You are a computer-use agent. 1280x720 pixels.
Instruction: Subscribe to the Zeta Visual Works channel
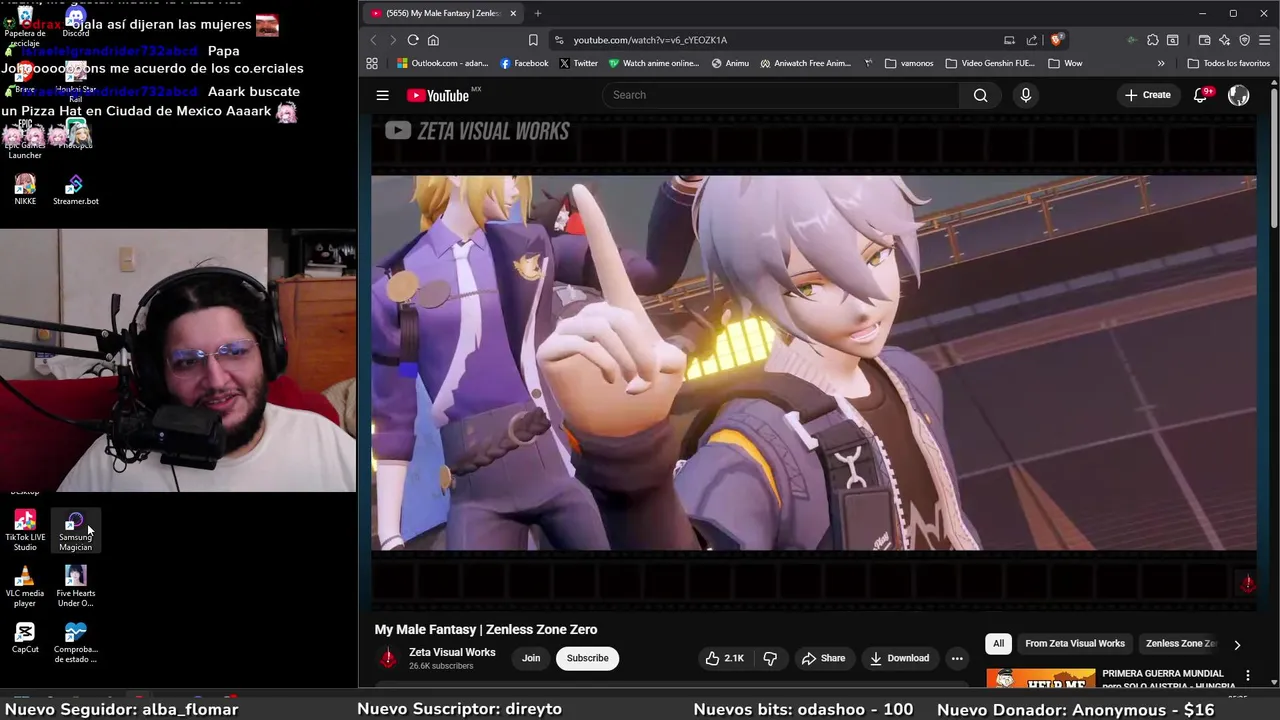tap(587, 658)
